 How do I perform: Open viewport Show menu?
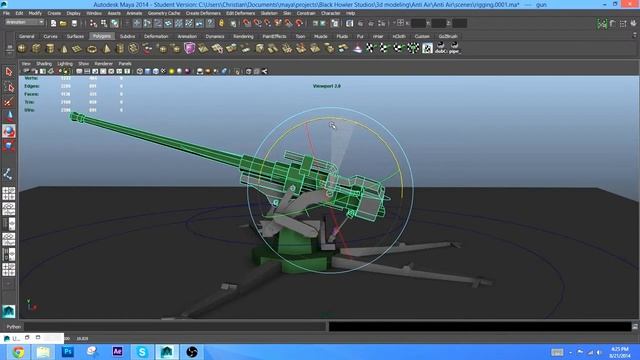83,64
